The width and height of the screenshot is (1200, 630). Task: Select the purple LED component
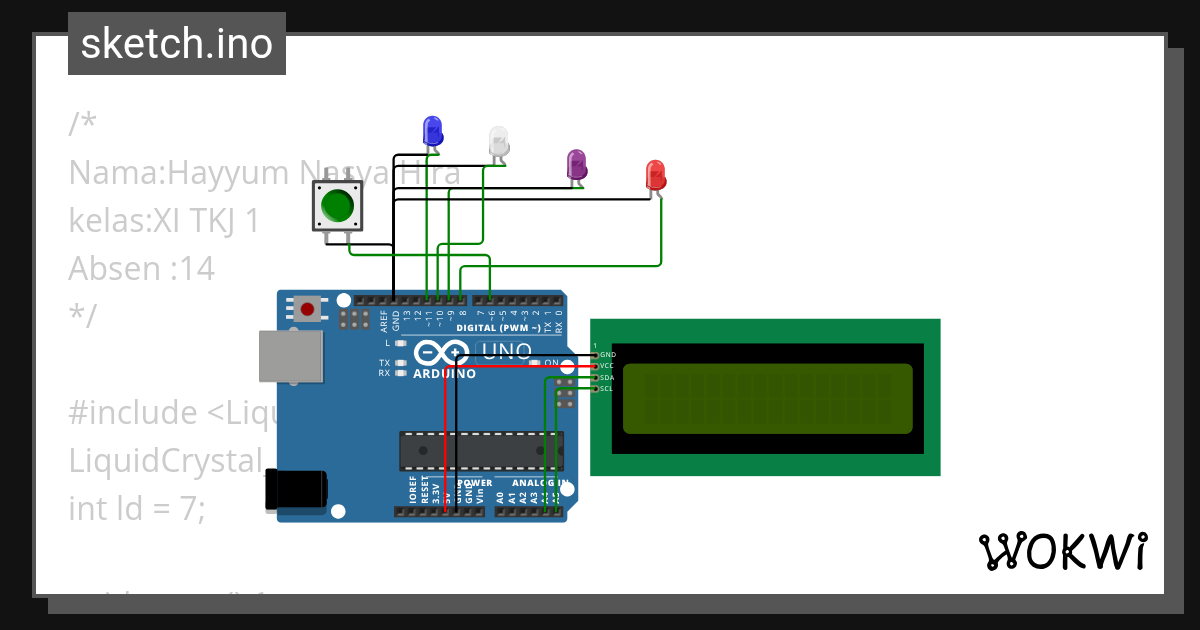pyautogui.click(x=576, y=161)
